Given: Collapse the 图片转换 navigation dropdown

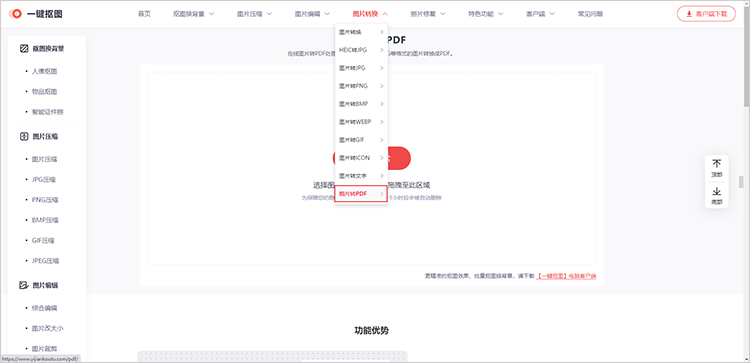Looking at the screenshot, I should (370, 14).
